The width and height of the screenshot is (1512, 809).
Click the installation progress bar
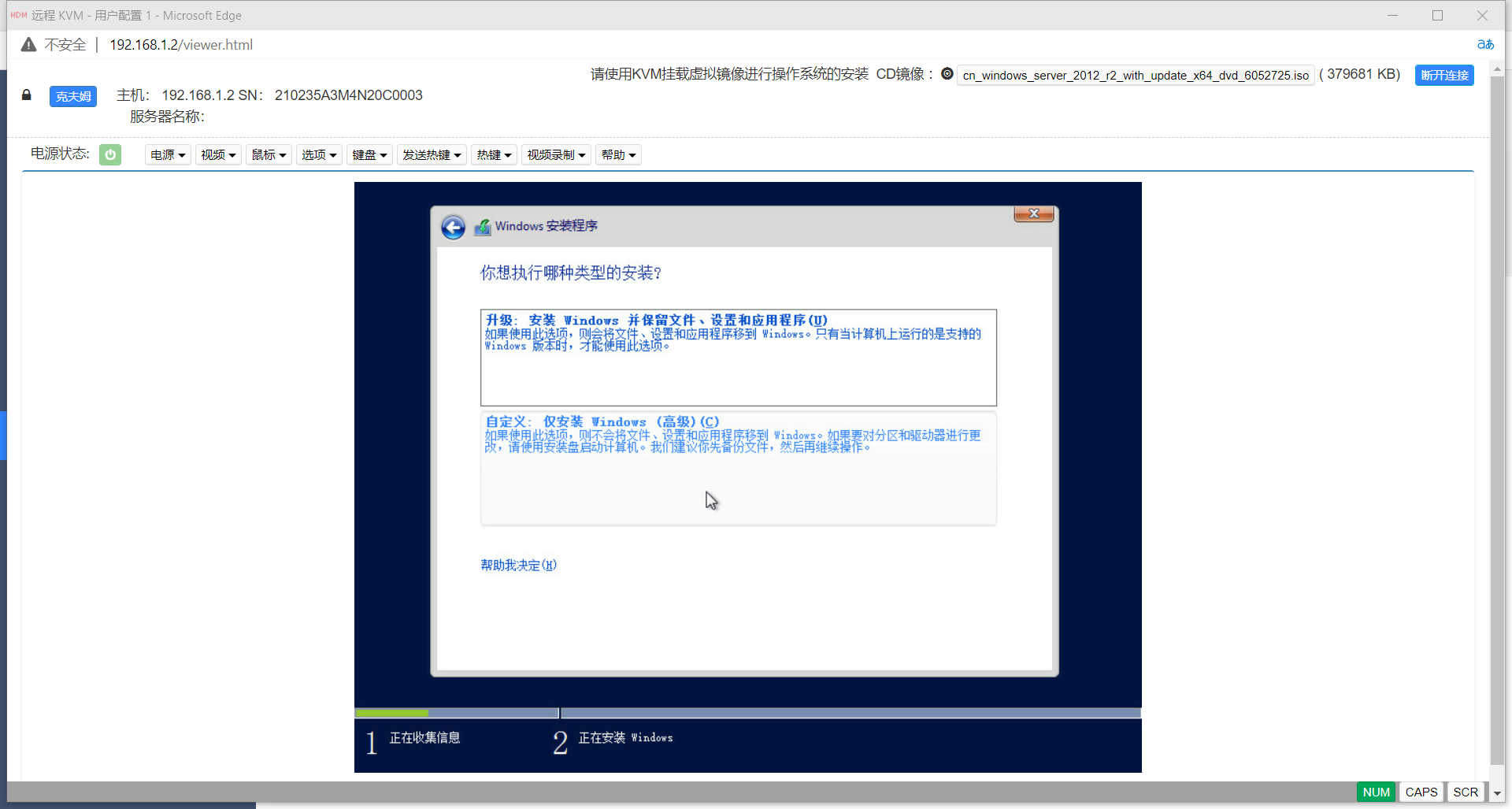[747, 713]
